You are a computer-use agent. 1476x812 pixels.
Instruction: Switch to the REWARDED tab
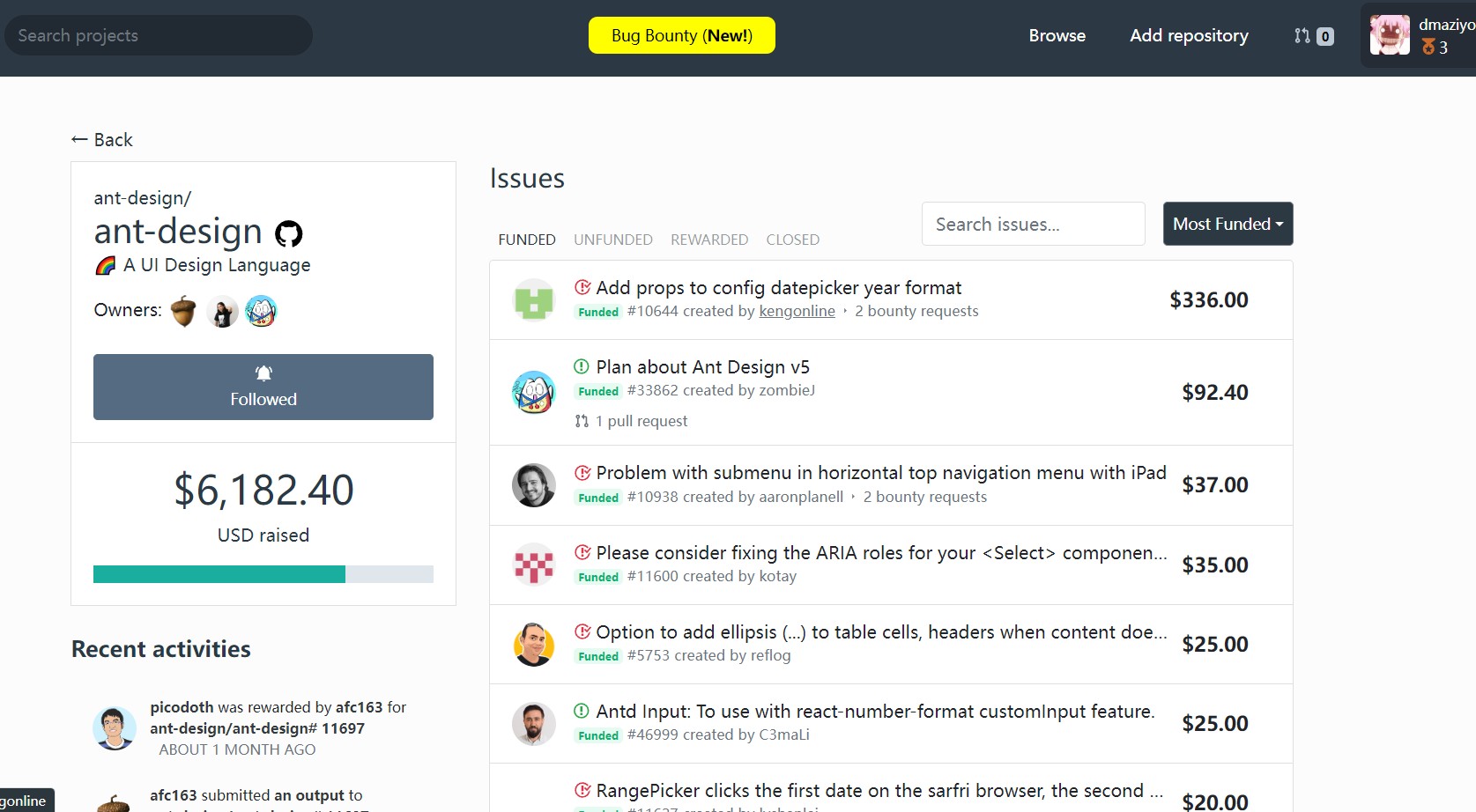pos(709,240)
